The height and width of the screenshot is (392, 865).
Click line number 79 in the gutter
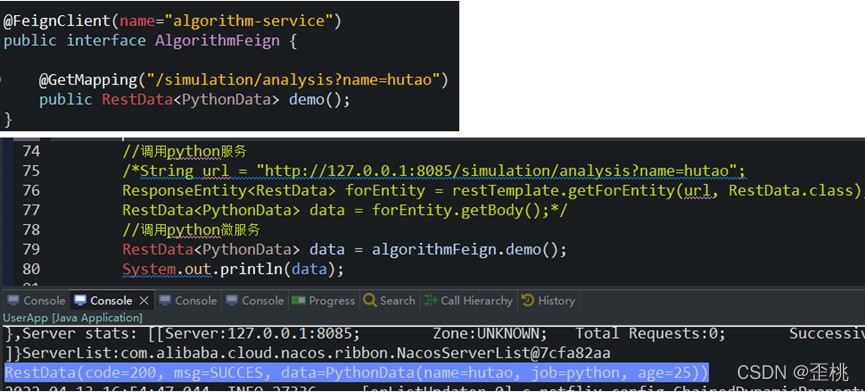[x=31, y=249]
